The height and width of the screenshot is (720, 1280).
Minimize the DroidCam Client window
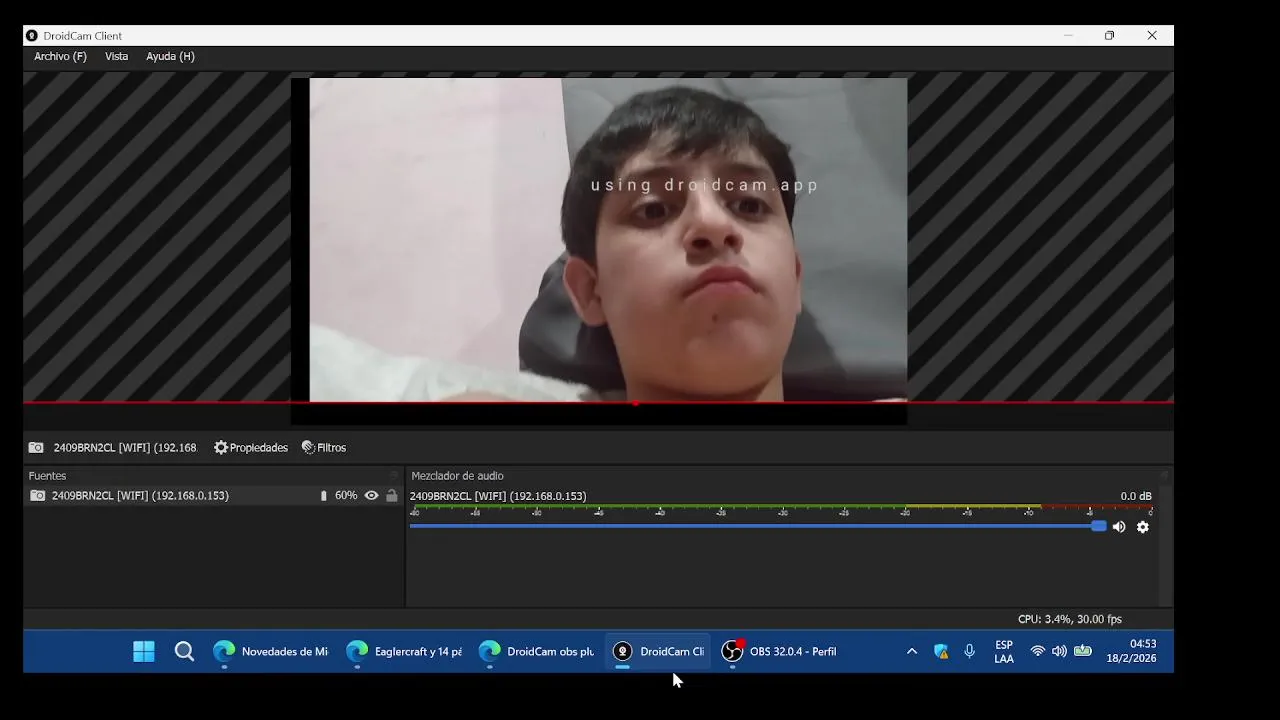coord(1068,36)
